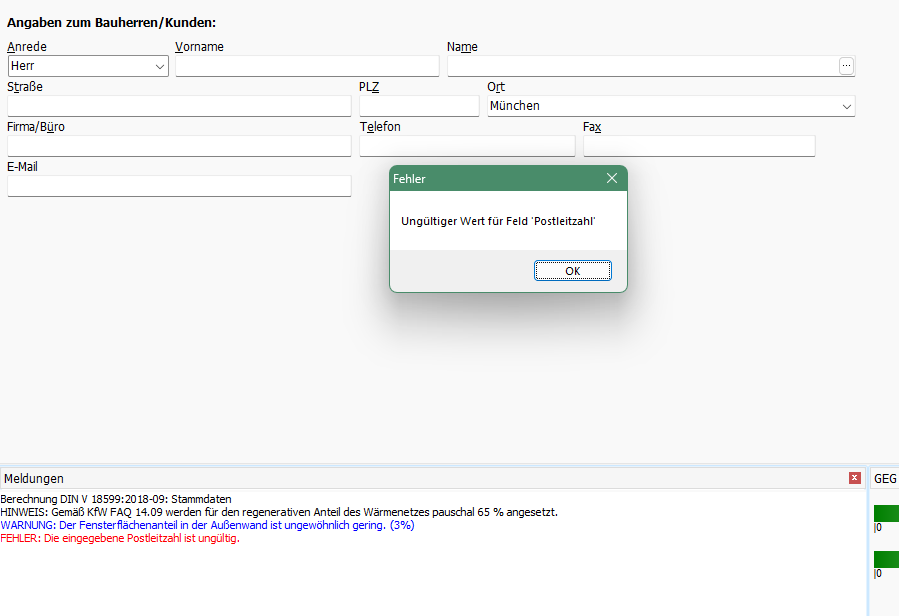This screenshot has height=616, width=899.
Task: Select the HINWEIS KfW FAQ message line
Action: pyautogui.click(x=279, y=512)
